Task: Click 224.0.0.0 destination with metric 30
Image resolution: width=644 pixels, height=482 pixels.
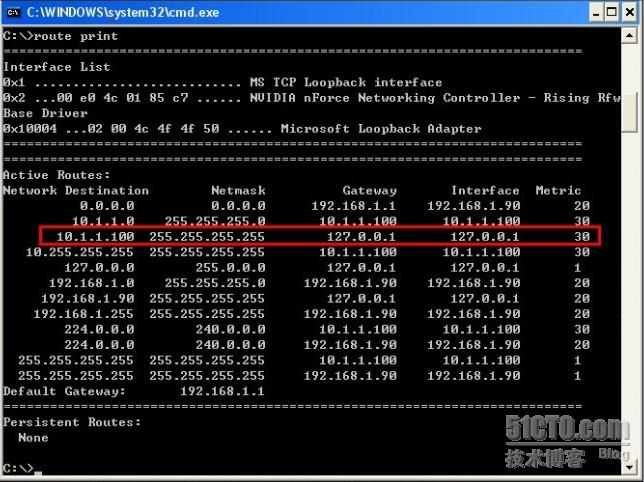Action: point(99,329)
